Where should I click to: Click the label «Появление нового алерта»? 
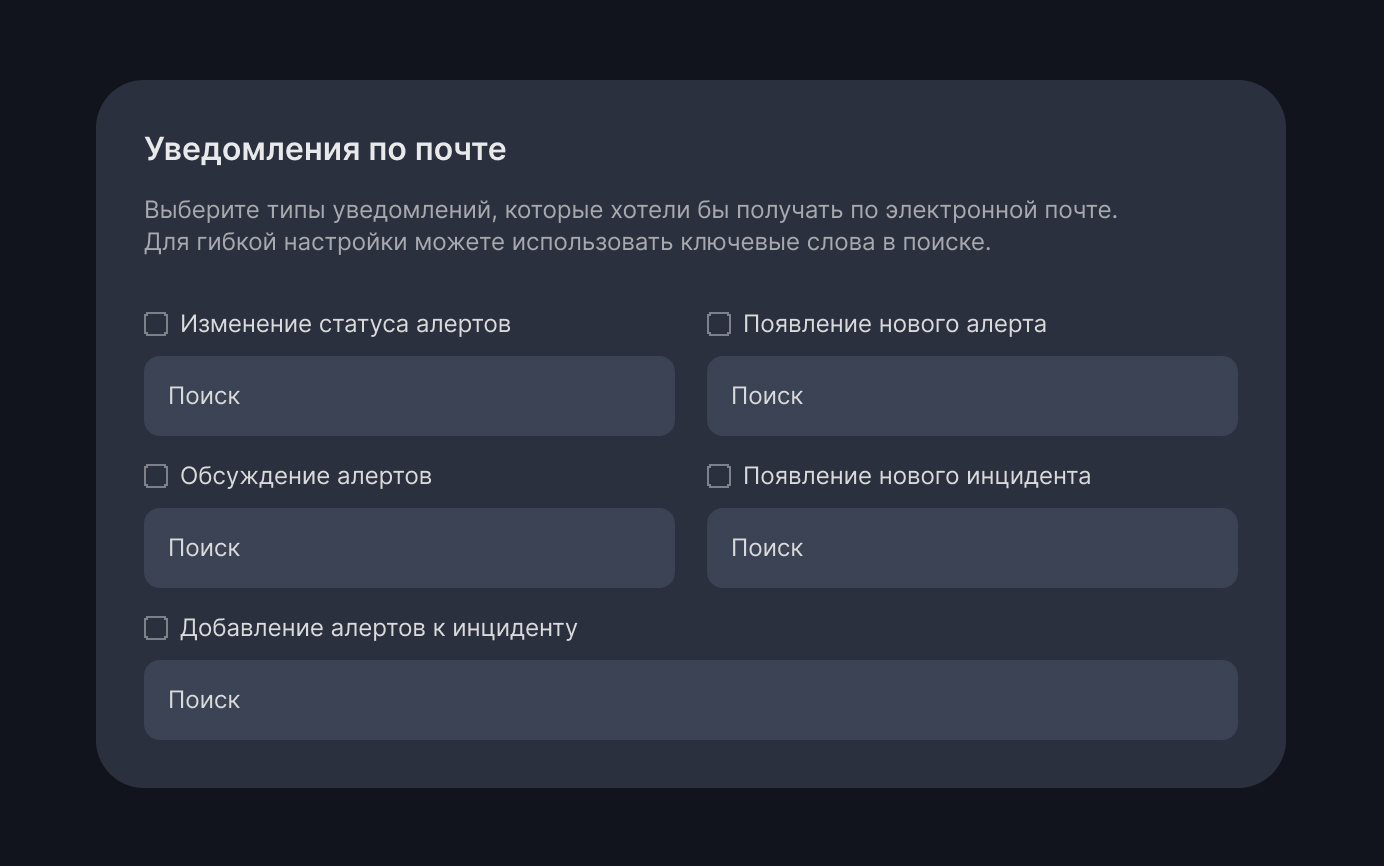[x=895, y=323]
